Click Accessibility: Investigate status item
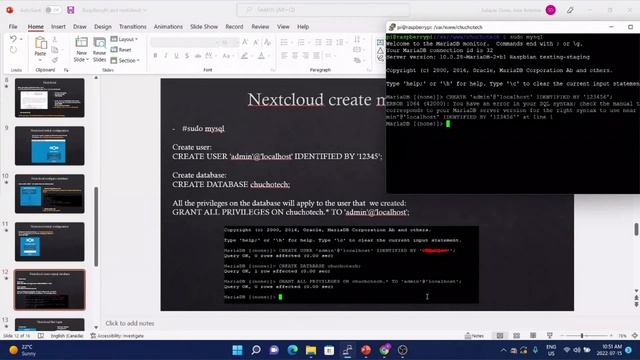The height and width of the screenshot is (360, 640). tap(117, 336)
